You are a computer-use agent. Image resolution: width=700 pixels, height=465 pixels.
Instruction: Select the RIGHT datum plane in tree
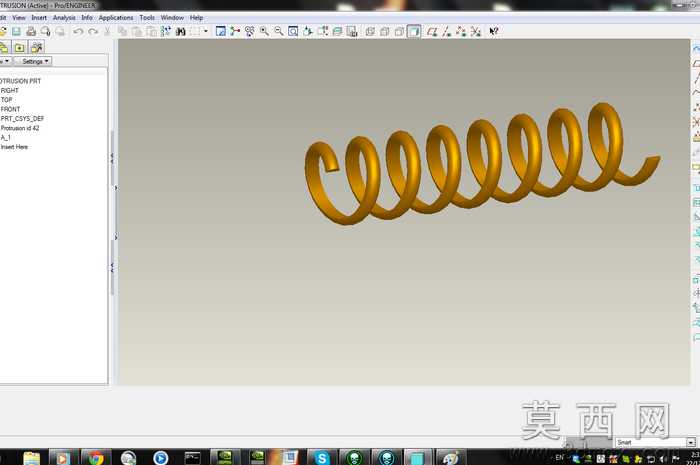(10, 90)
